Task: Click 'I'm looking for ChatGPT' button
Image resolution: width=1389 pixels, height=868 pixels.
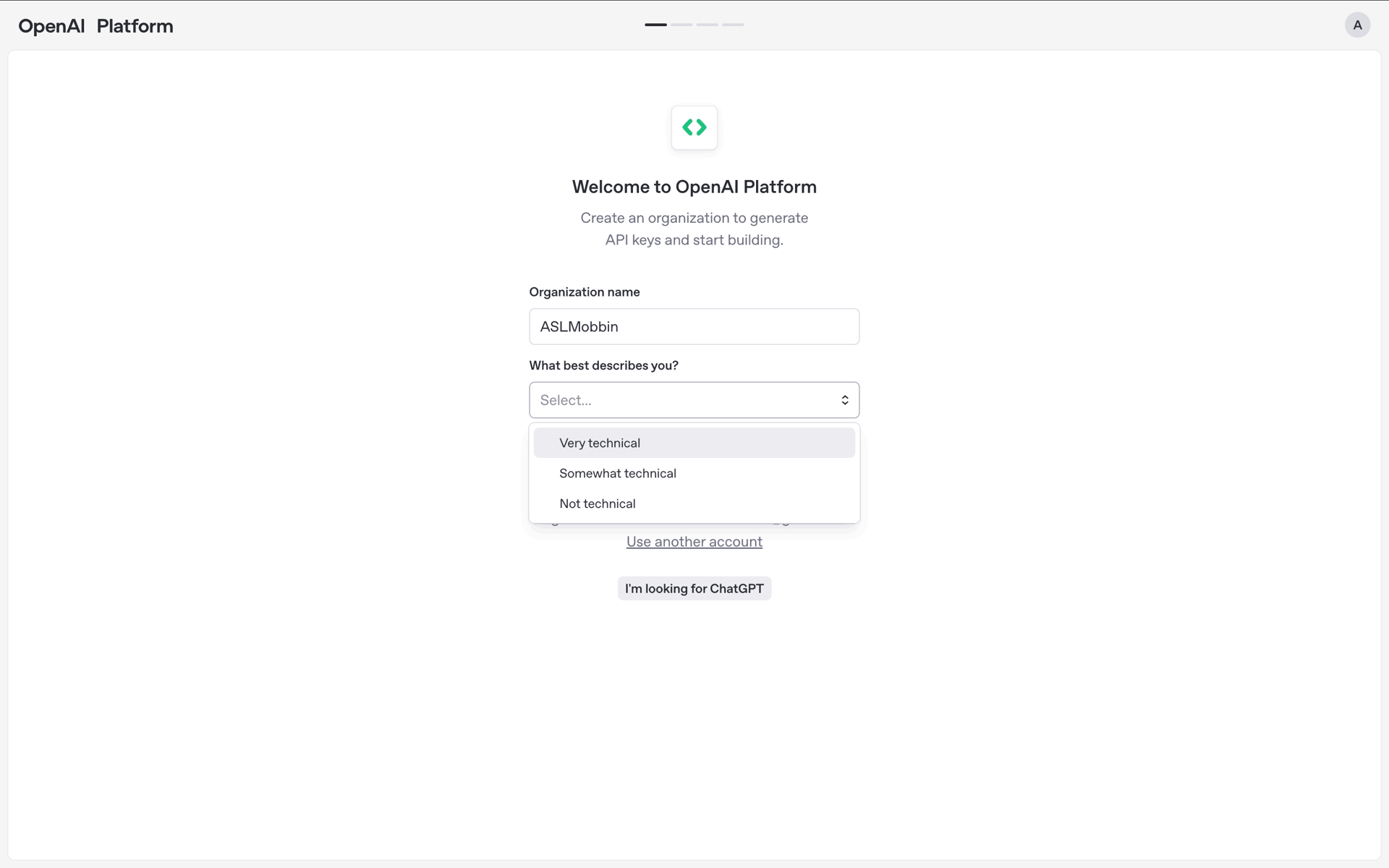Action: coord(694,588)
